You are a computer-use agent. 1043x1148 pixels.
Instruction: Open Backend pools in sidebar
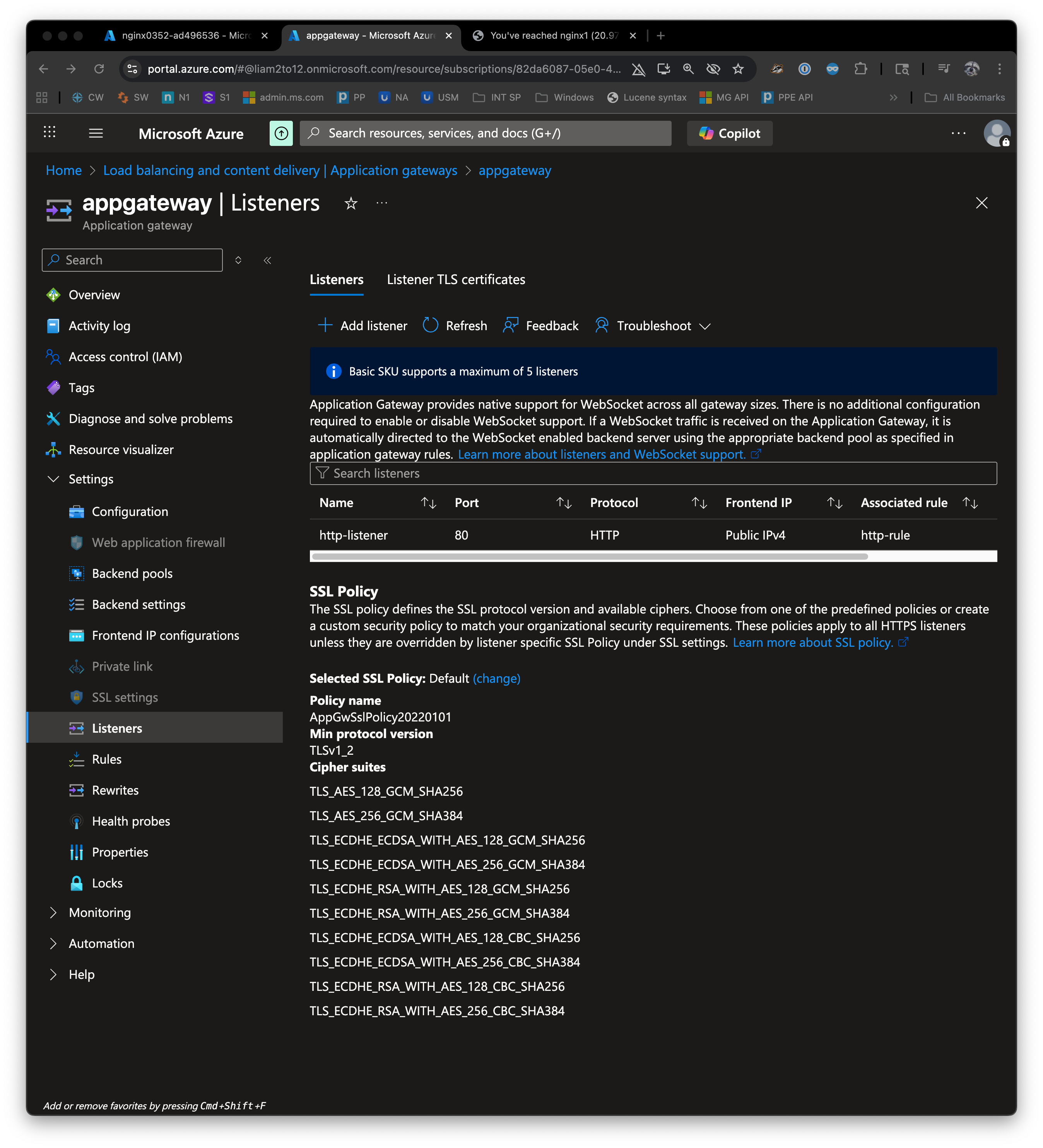coord(132,574)
